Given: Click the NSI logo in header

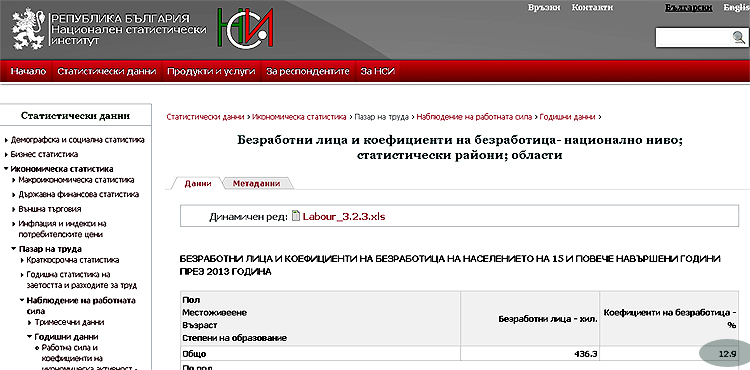Looking at the screenshot, I should (245, 27).
